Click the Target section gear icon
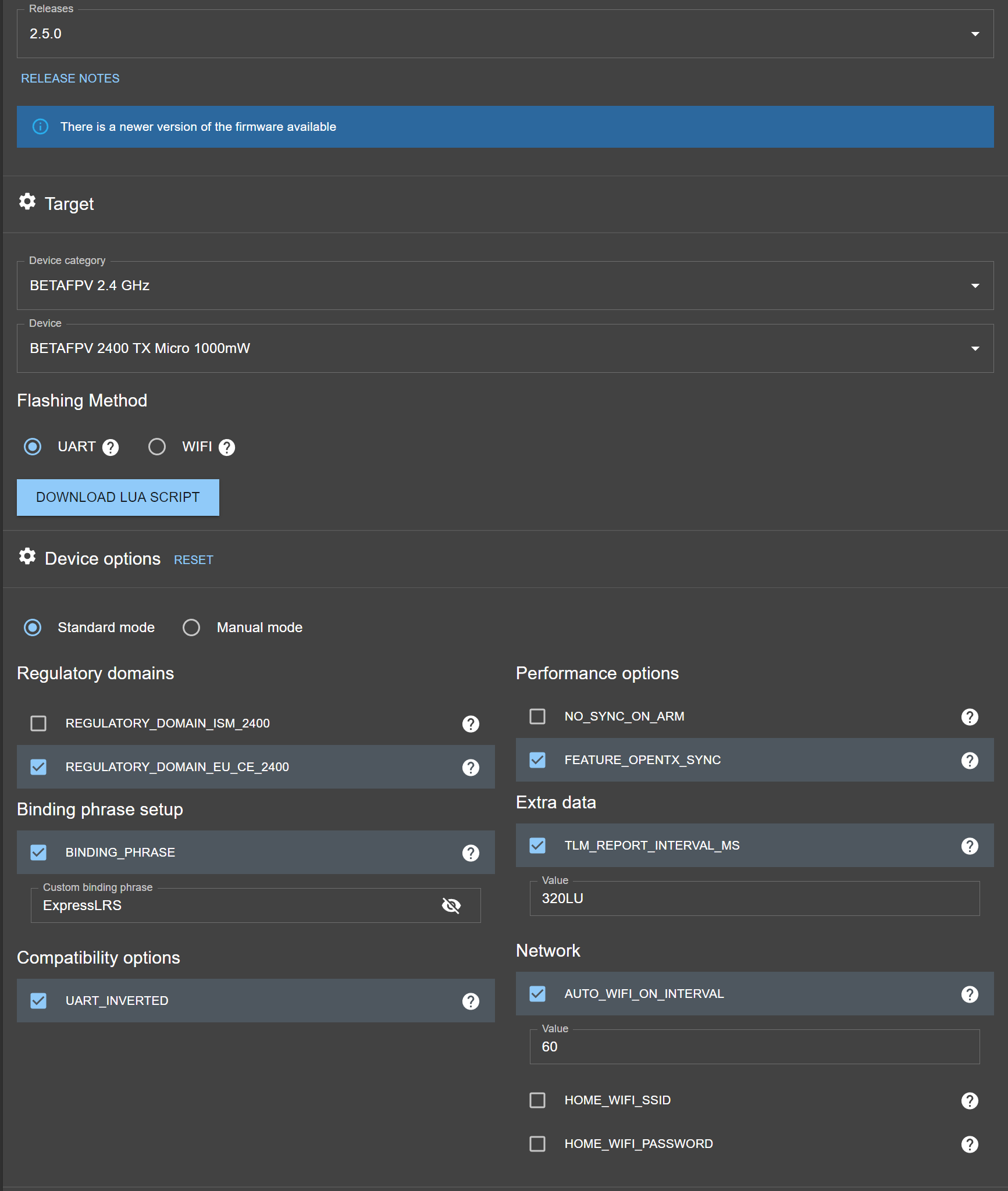The height and width of the screenshot is (1191, 1008). tap(27, 201)
